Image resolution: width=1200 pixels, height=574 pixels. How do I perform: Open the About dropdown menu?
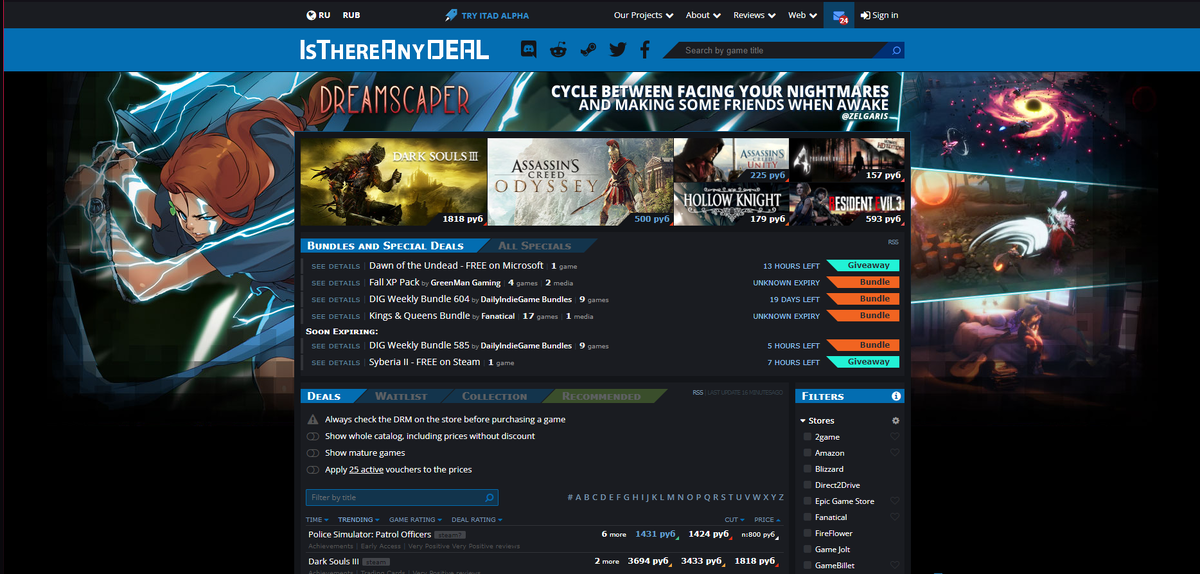click(x=703, y=15)
